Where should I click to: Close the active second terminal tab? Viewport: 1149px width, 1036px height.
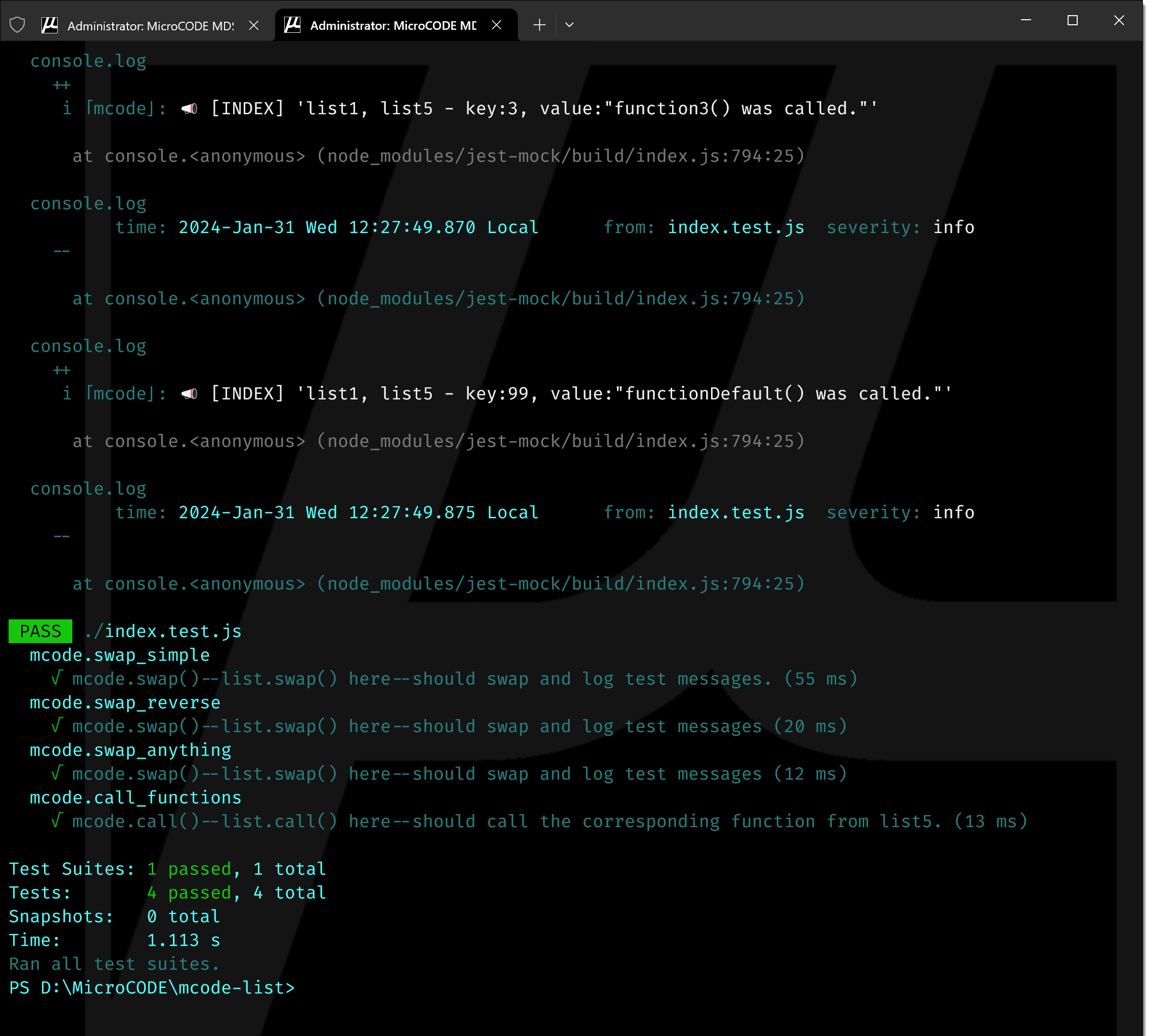coord(497,25)
